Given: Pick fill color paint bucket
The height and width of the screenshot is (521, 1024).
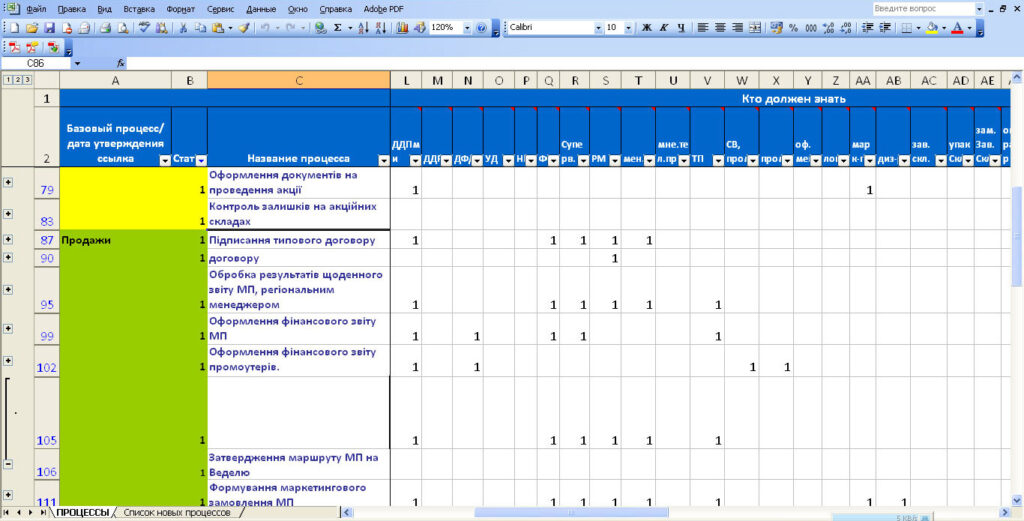Looking at the screenshot, I should point(931,28).
